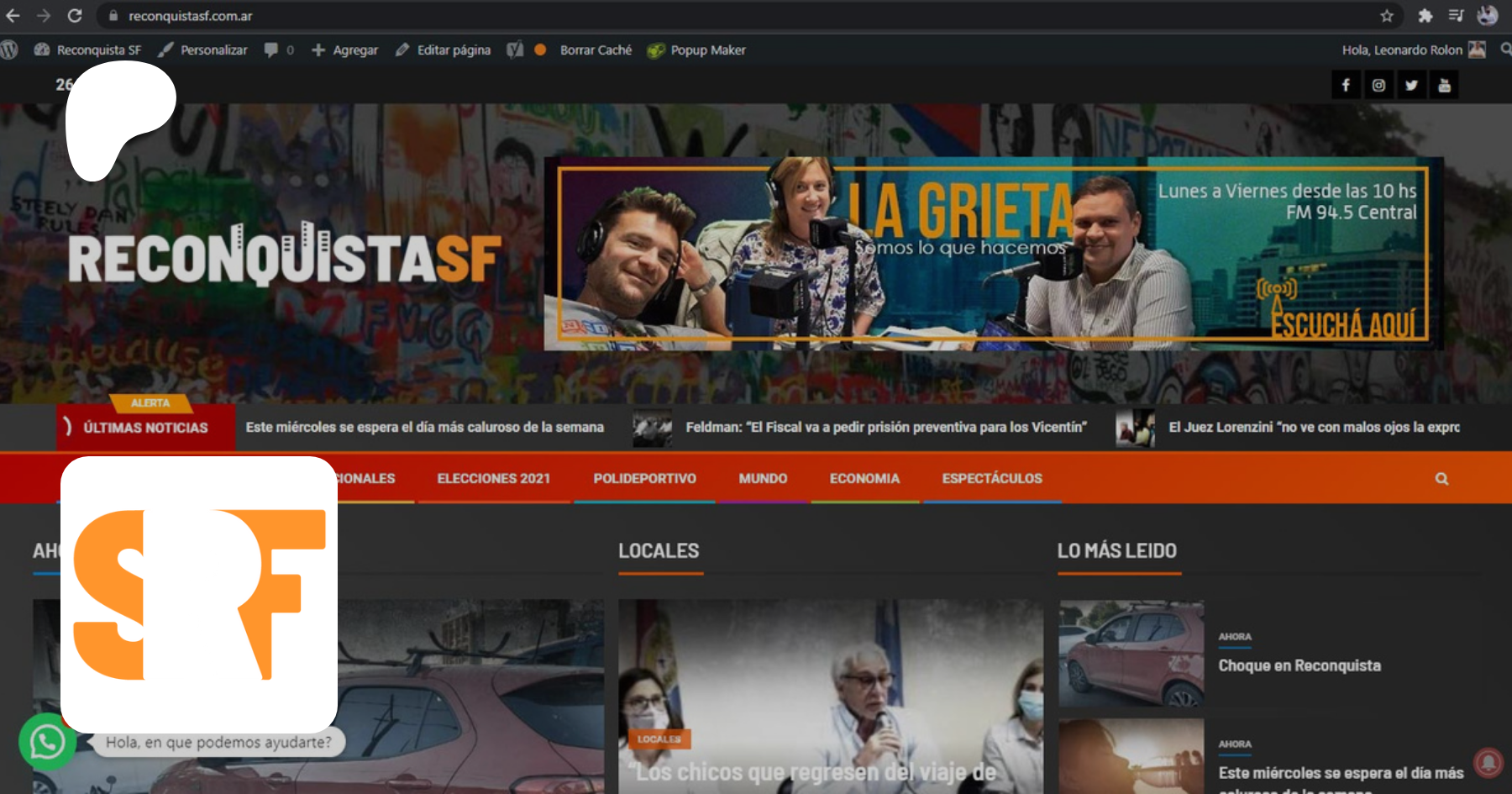Screen dimensions: 1512x794
Task: Click the red notification bell icon
Action: tap(1488, 762)
